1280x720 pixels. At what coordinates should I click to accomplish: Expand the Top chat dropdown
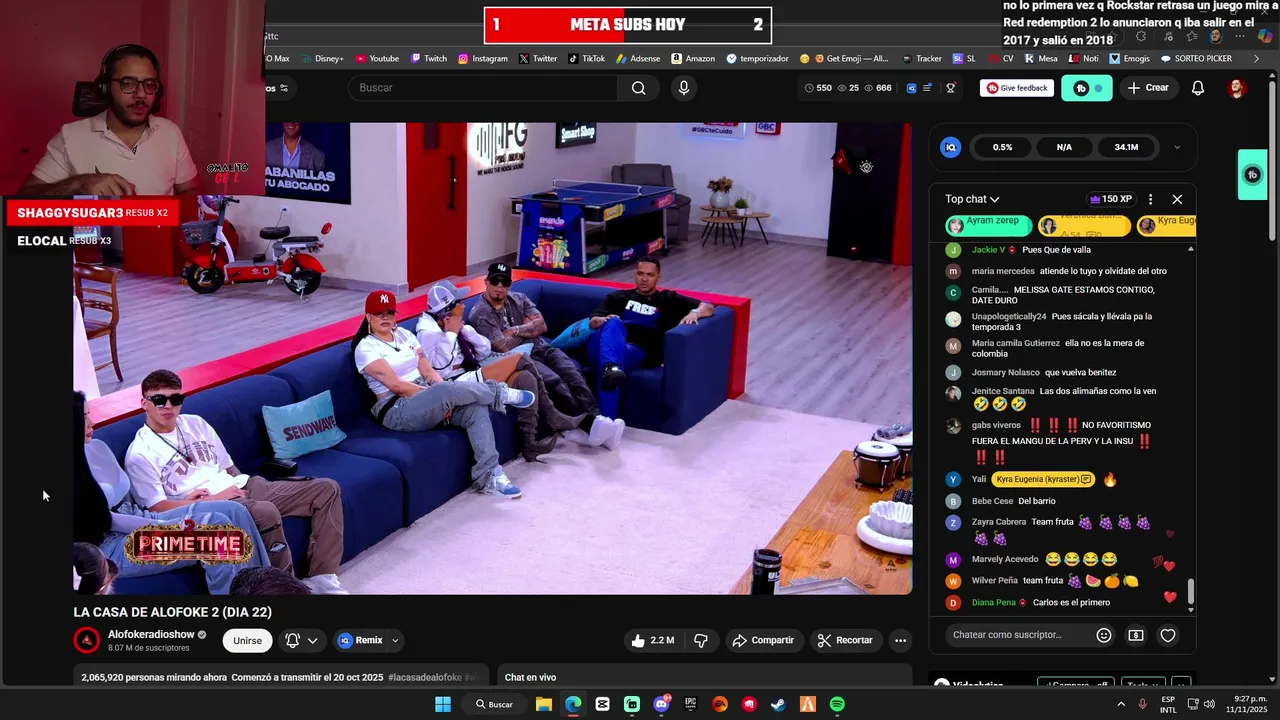point(972,199)
